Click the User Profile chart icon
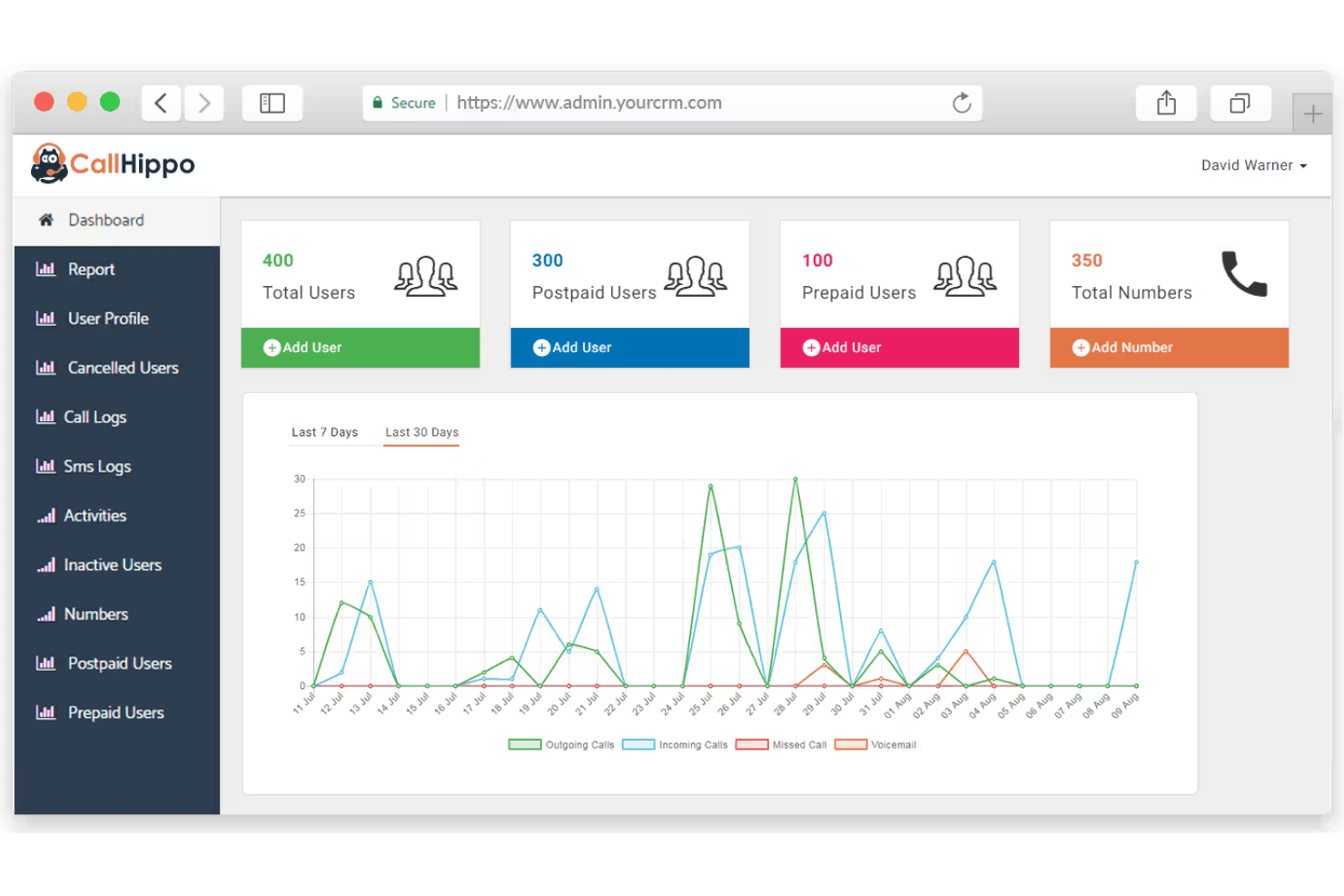This screenshot has height=896, width=1344. click(45, 318)
